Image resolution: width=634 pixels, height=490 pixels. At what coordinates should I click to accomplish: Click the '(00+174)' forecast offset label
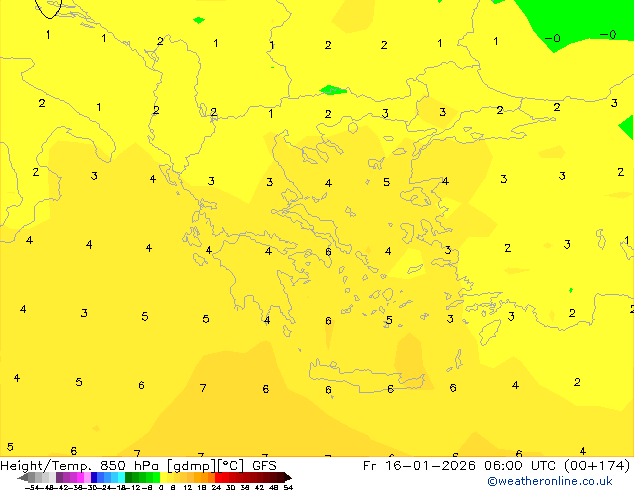(597, 466)
